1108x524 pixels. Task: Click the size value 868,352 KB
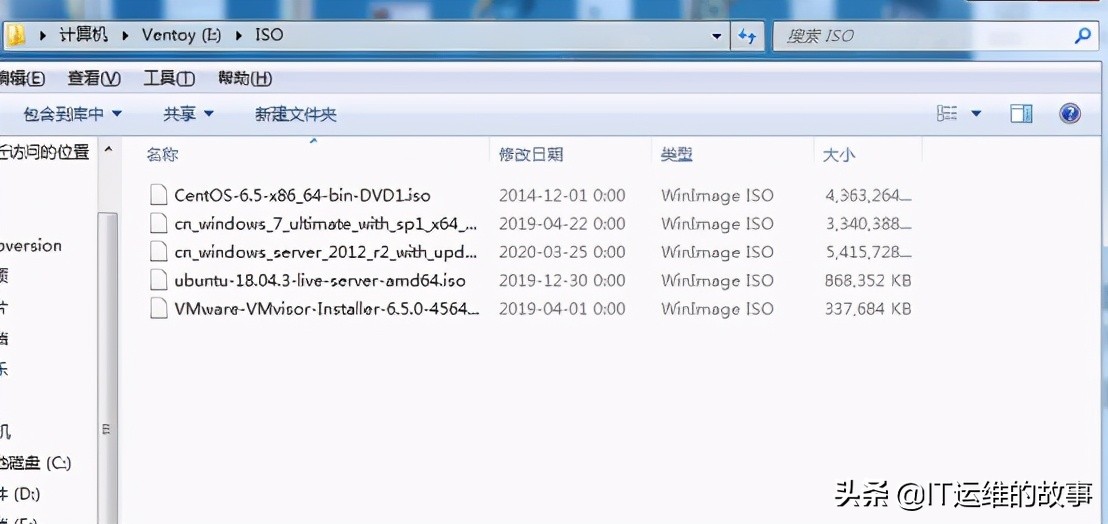(868, 280)
